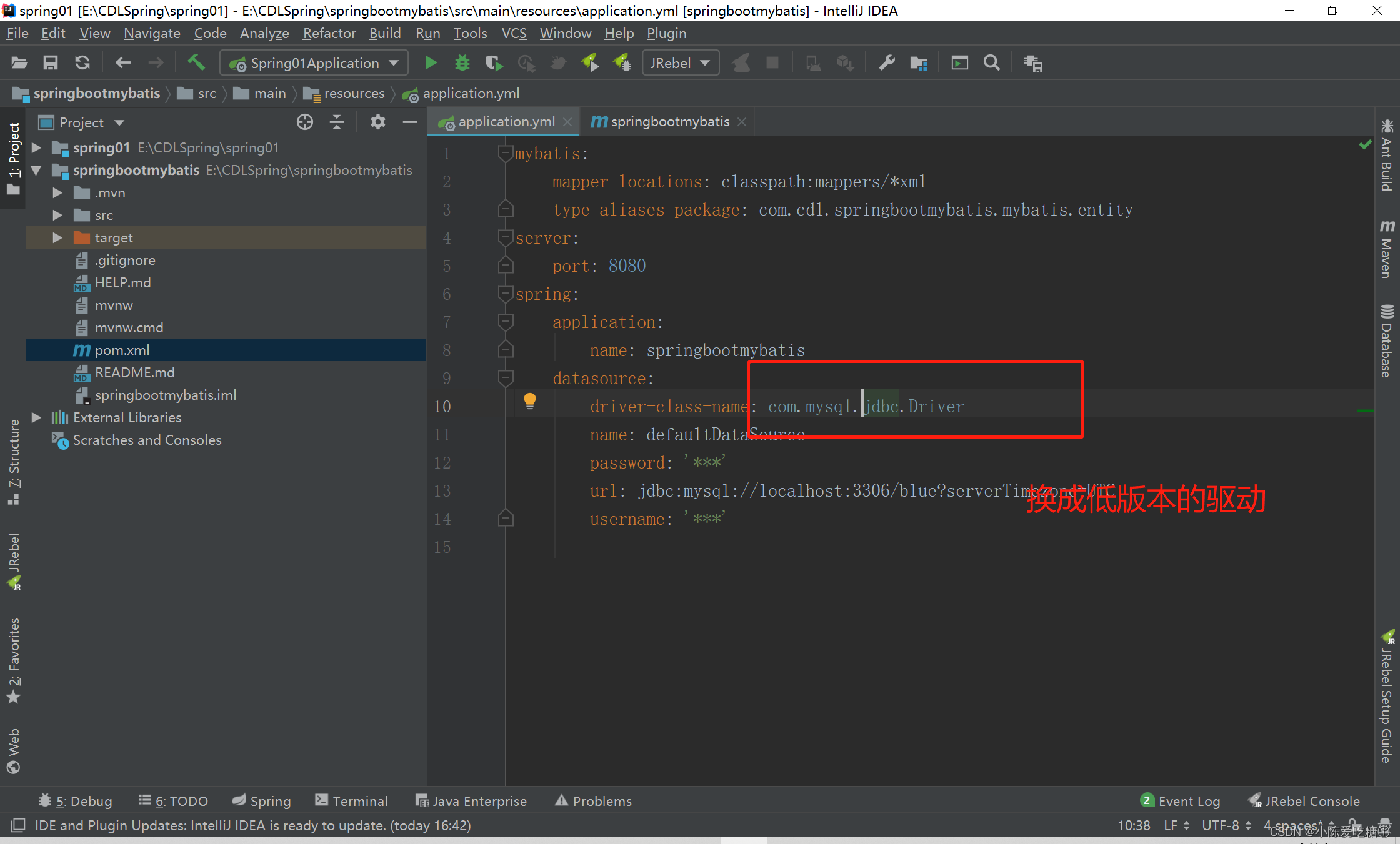The image size is (1400, 844).
Task: Select the README.md file in project tree
Action: click(x=134, y=372)
